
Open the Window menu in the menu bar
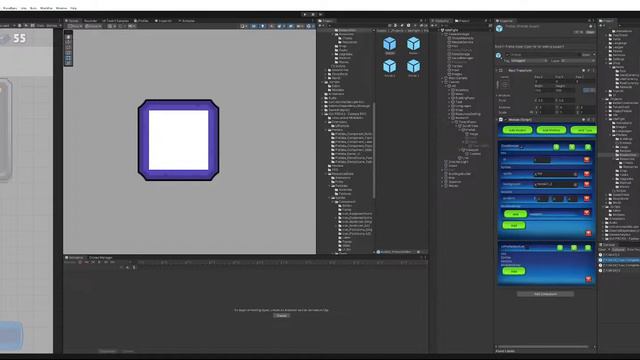61,8
